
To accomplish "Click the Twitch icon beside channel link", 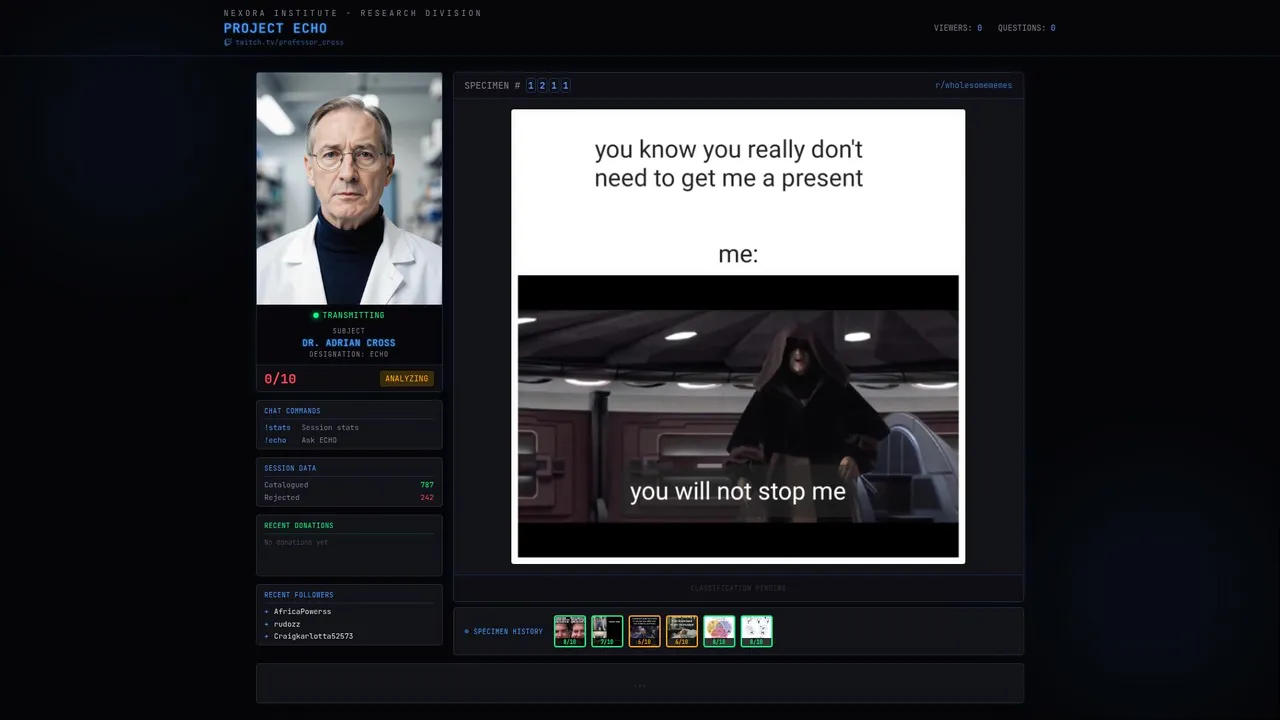I will point(228,43).
